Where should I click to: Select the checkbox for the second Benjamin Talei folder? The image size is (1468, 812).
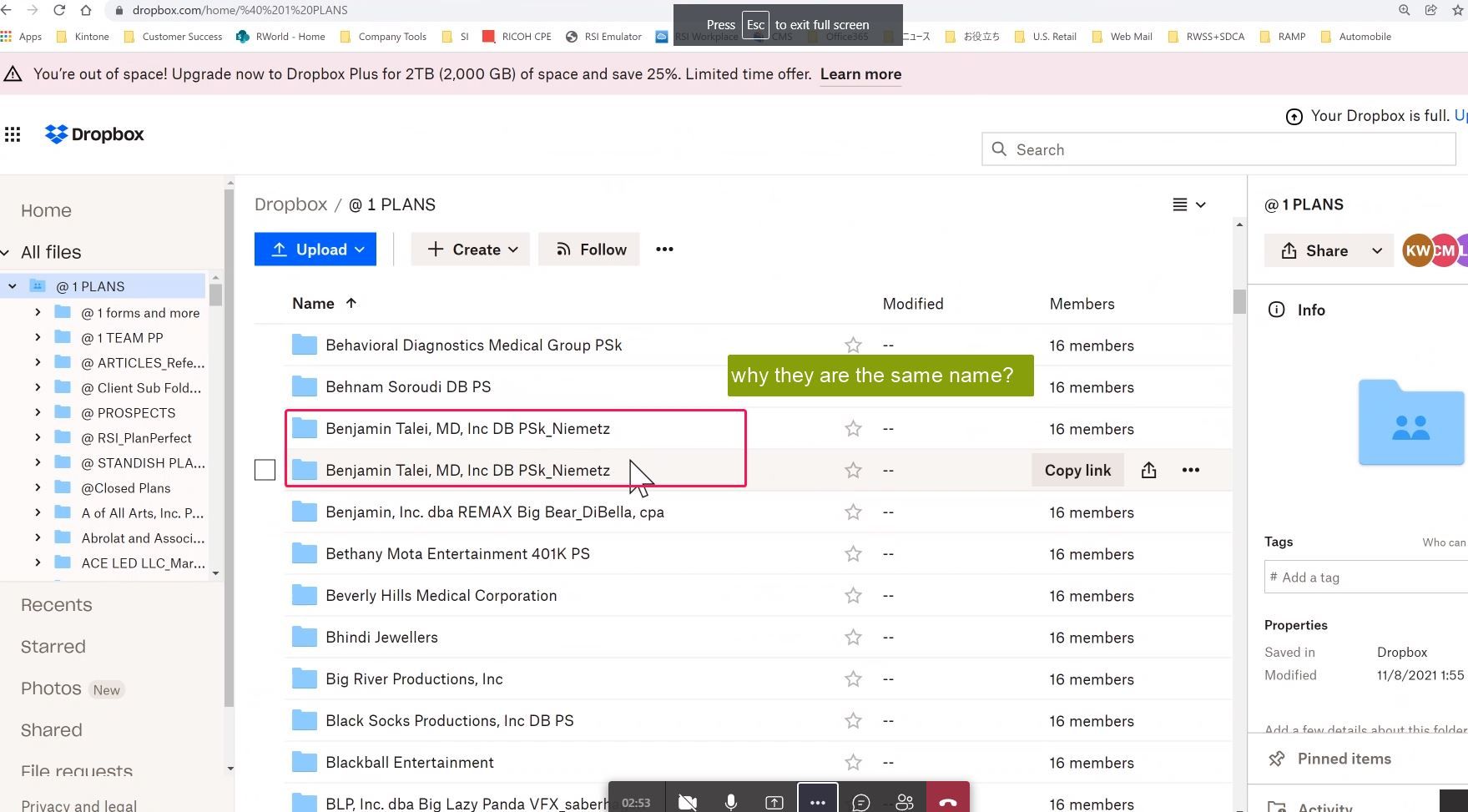[265, 471]
